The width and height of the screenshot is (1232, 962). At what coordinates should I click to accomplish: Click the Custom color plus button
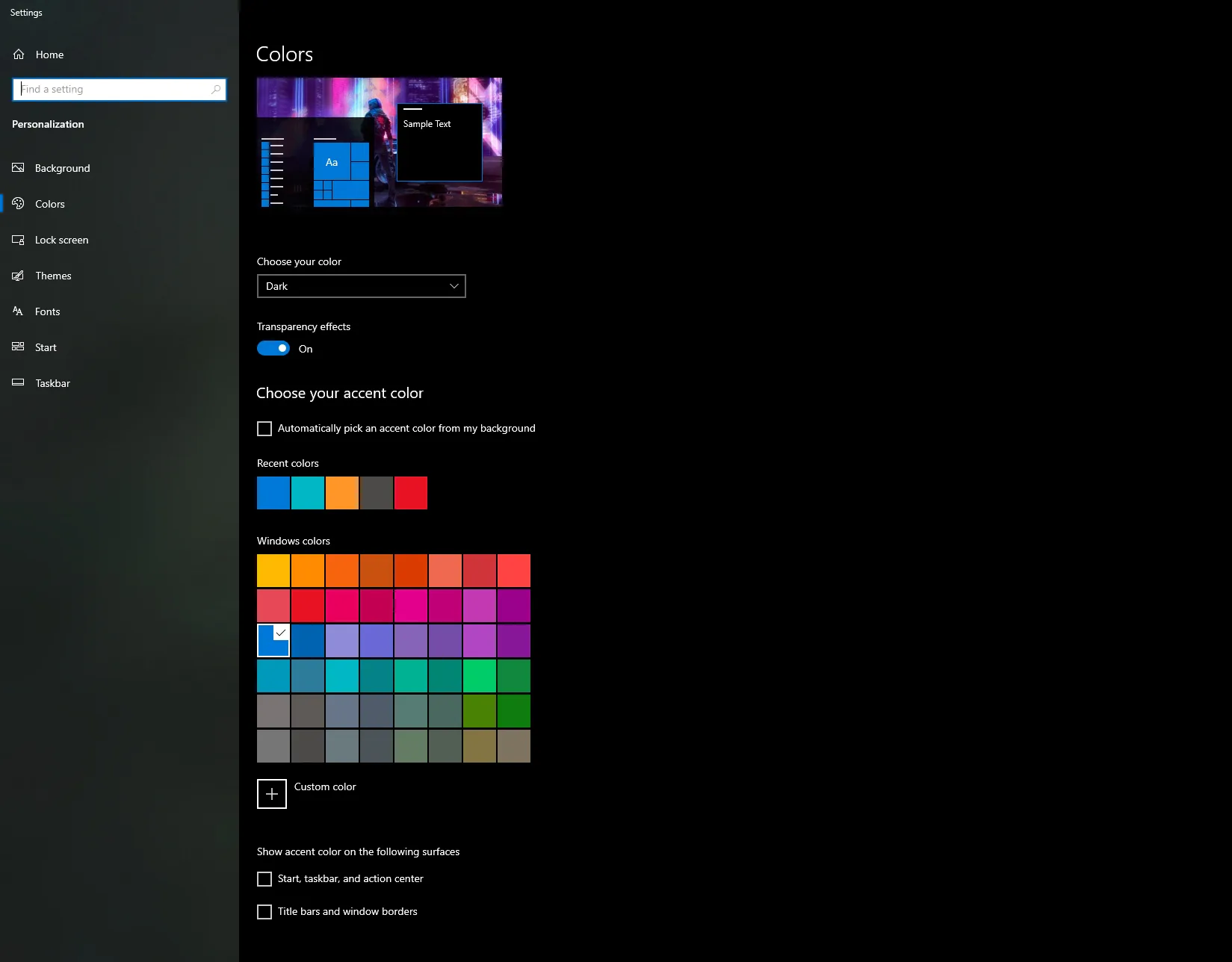pyautogui.click(x=272, y=794)
